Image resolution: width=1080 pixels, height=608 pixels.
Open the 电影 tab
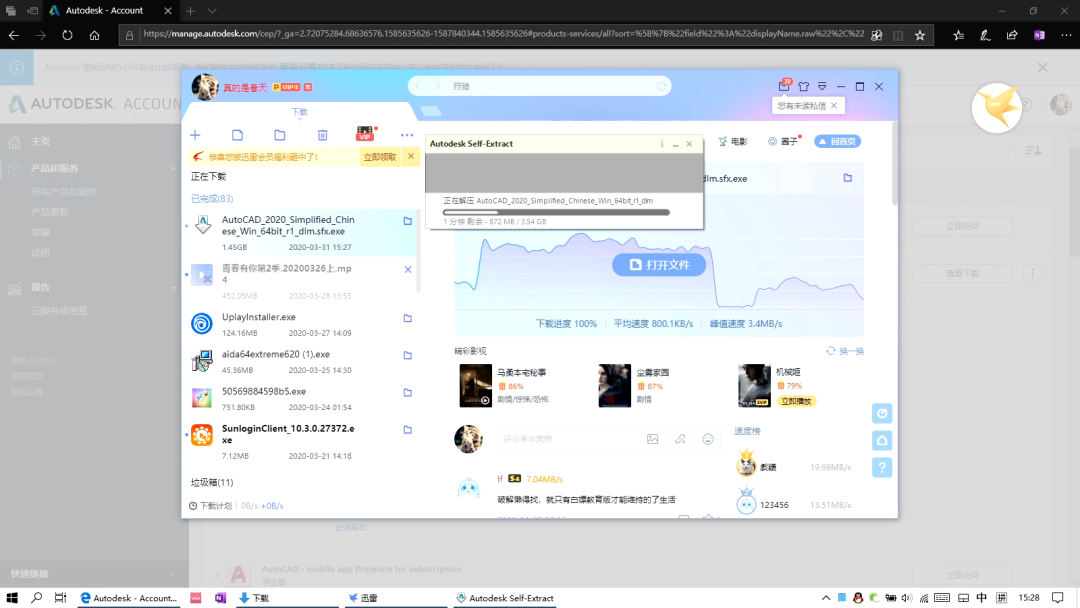[733, 141]
